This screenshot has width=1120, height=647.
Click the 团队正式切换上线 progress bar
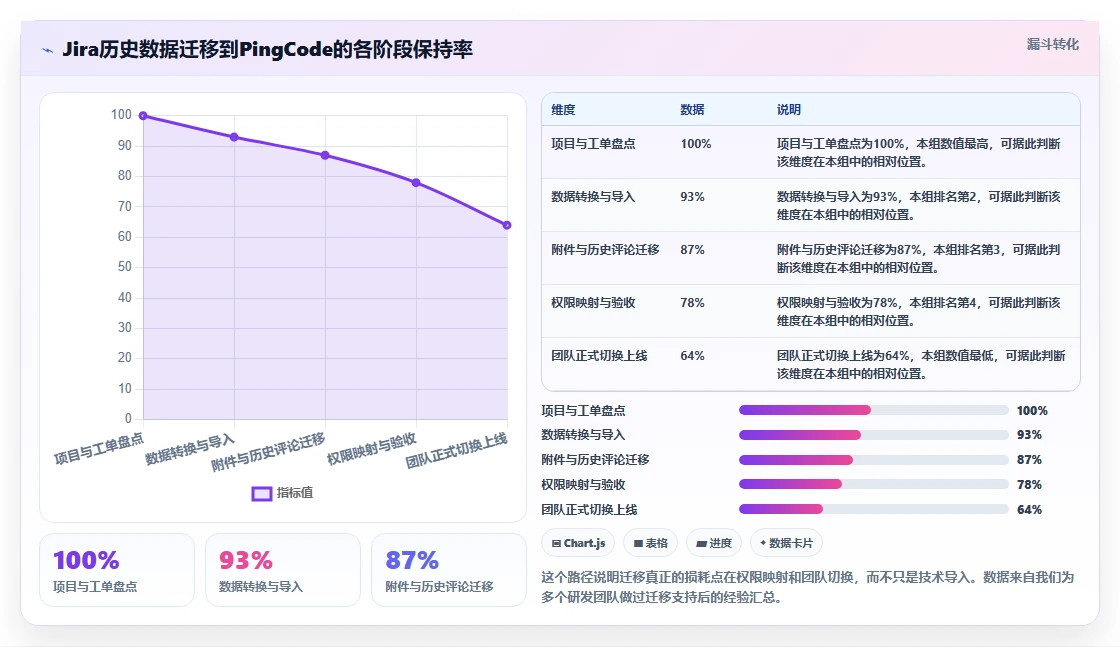click(x=874, y=509)
